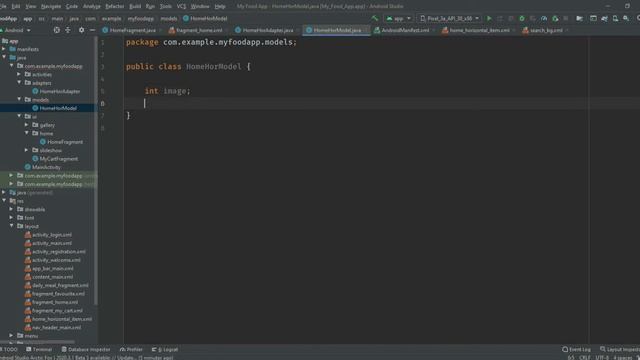Expand the activities package
Screen dimensions: 640x360
pyautogui.click(x=19, y=74)
